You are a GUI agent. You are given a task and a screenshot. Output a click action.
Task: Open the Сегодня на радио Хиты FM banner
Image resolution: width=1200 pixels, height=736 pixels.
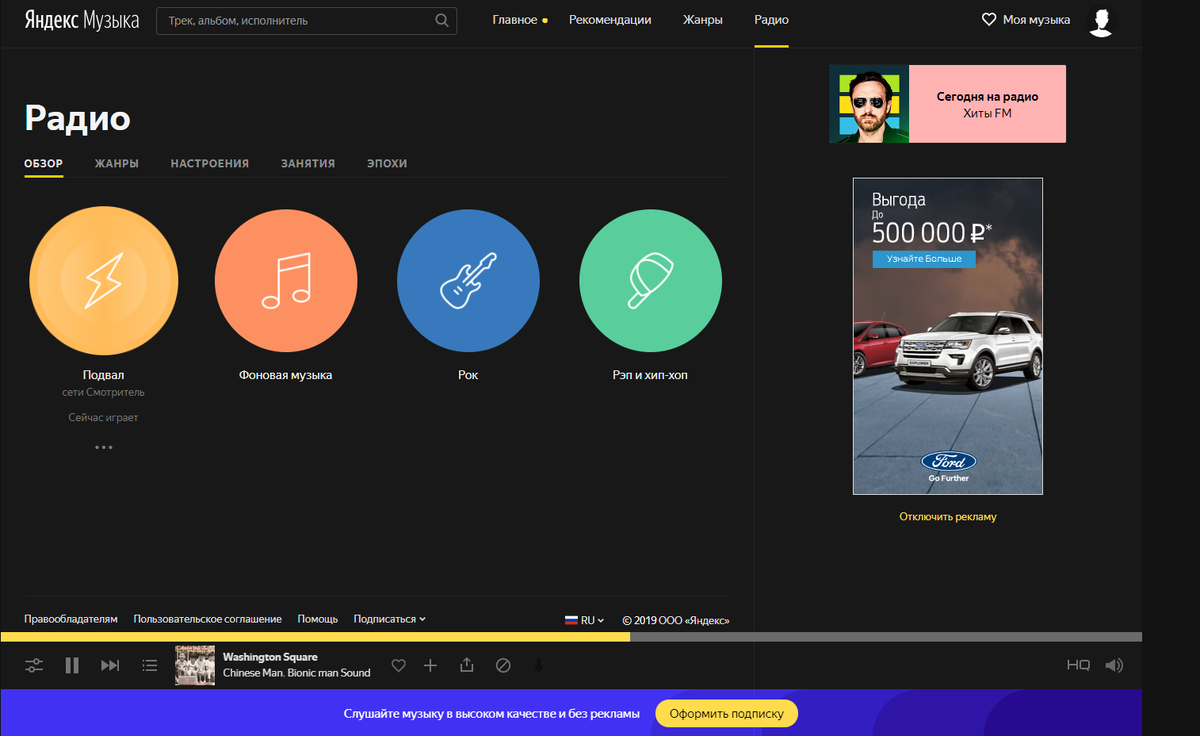(947, 104)
